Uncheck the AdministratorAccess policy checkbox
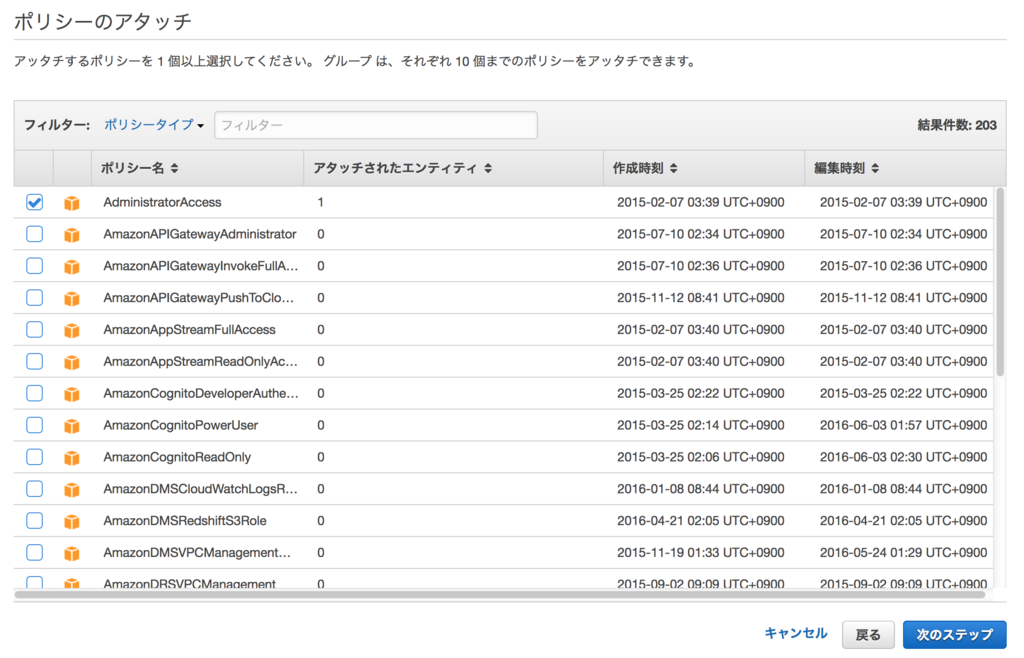 pos(35,202)
